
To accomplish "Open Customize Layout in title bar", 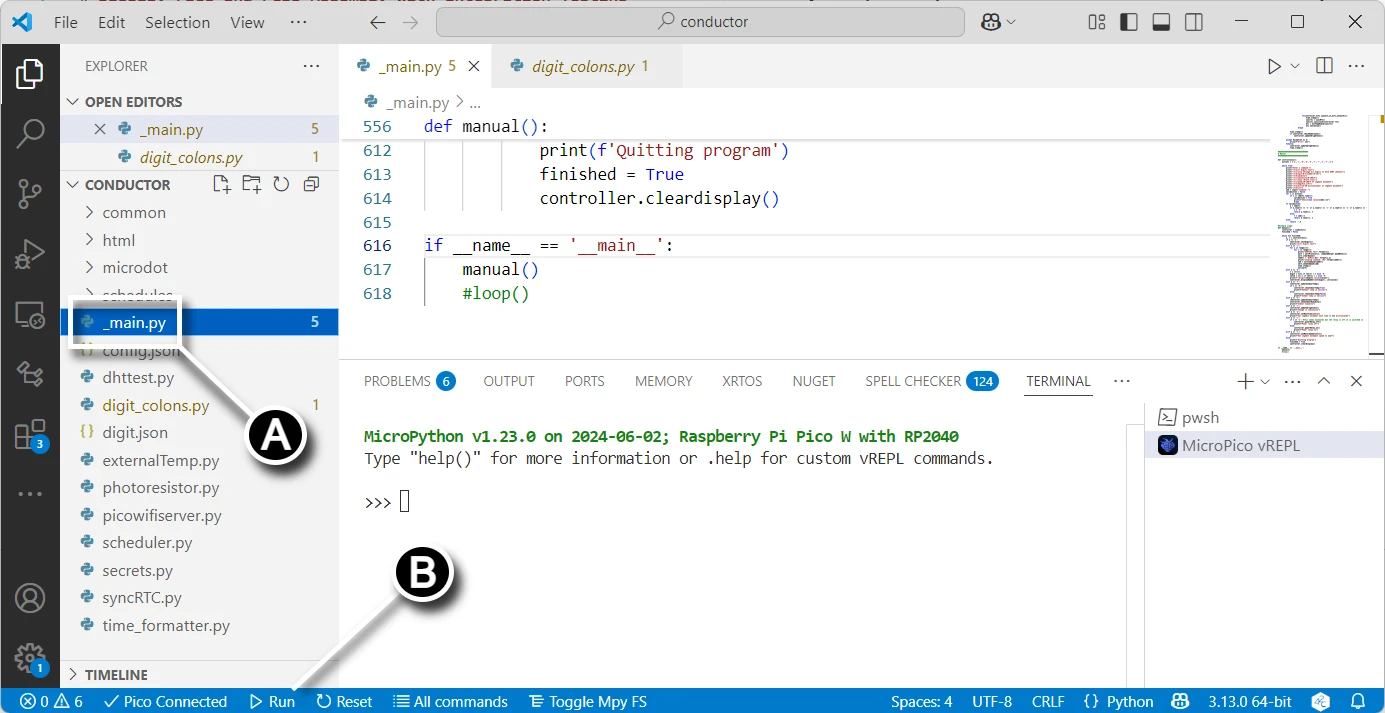I will coord(1097,22).
